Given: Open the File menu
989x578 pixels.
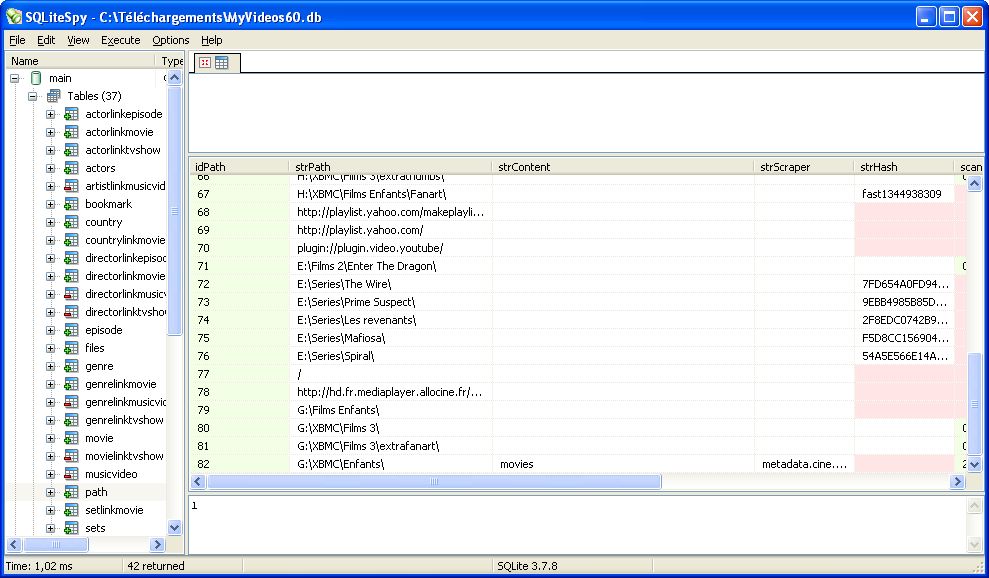Looking at the screenshot, I should (x=17, y=40).
